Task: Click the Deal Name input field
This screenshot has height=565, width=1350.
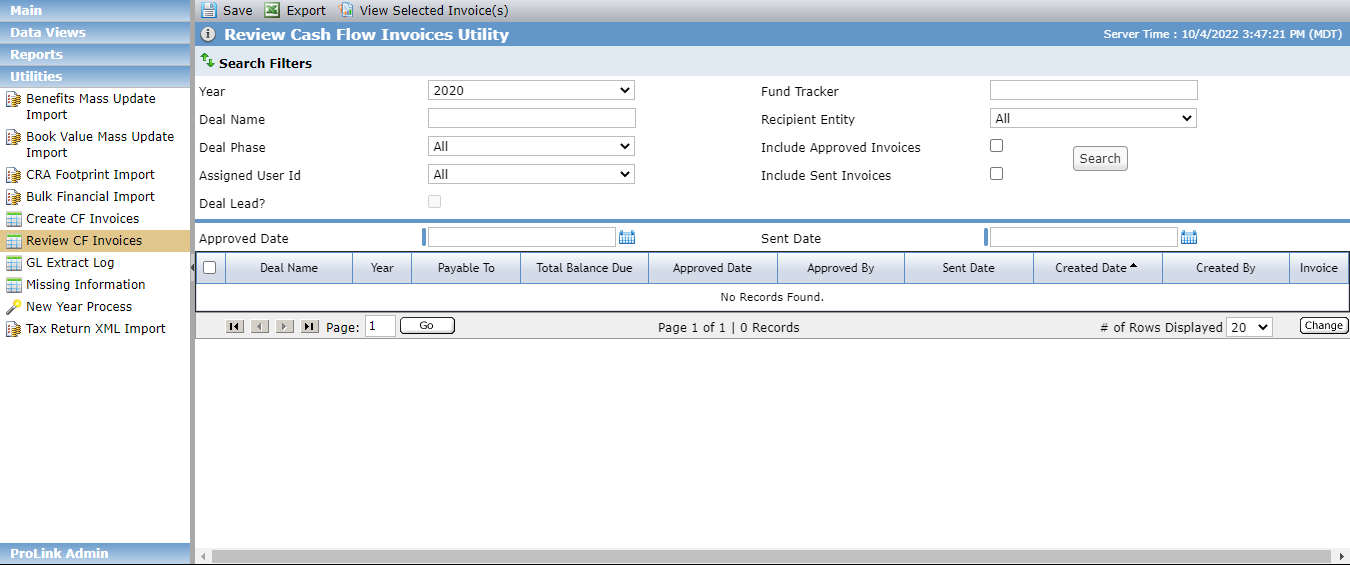Action: [531, 118]
